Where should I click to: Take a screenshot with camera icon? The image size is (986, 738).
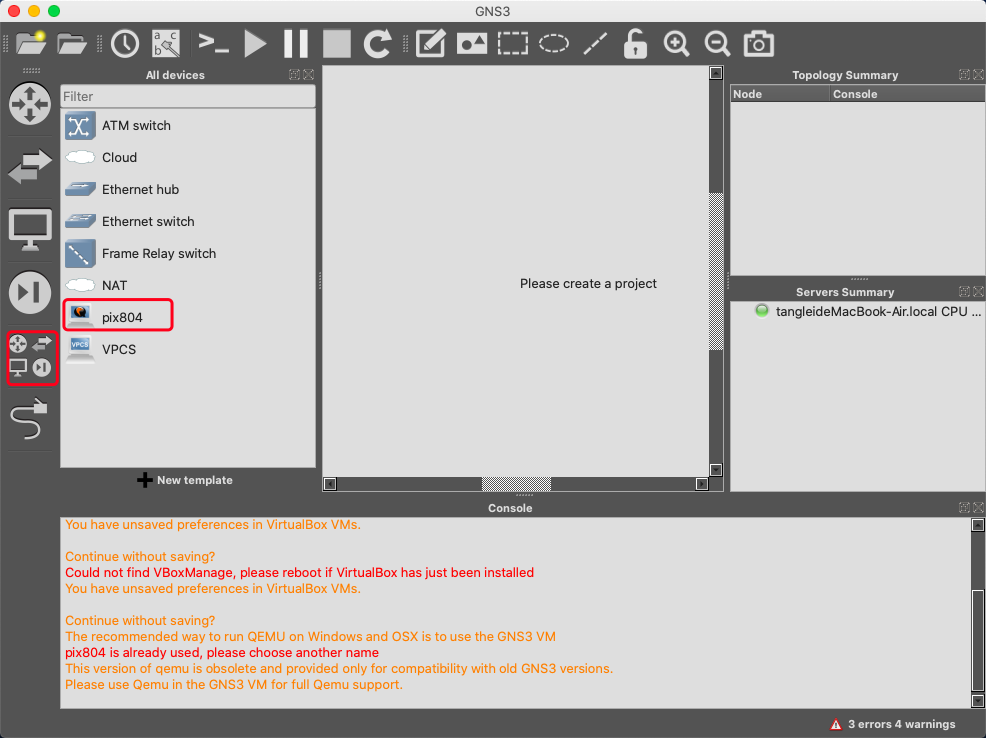(x=758, y=44)
